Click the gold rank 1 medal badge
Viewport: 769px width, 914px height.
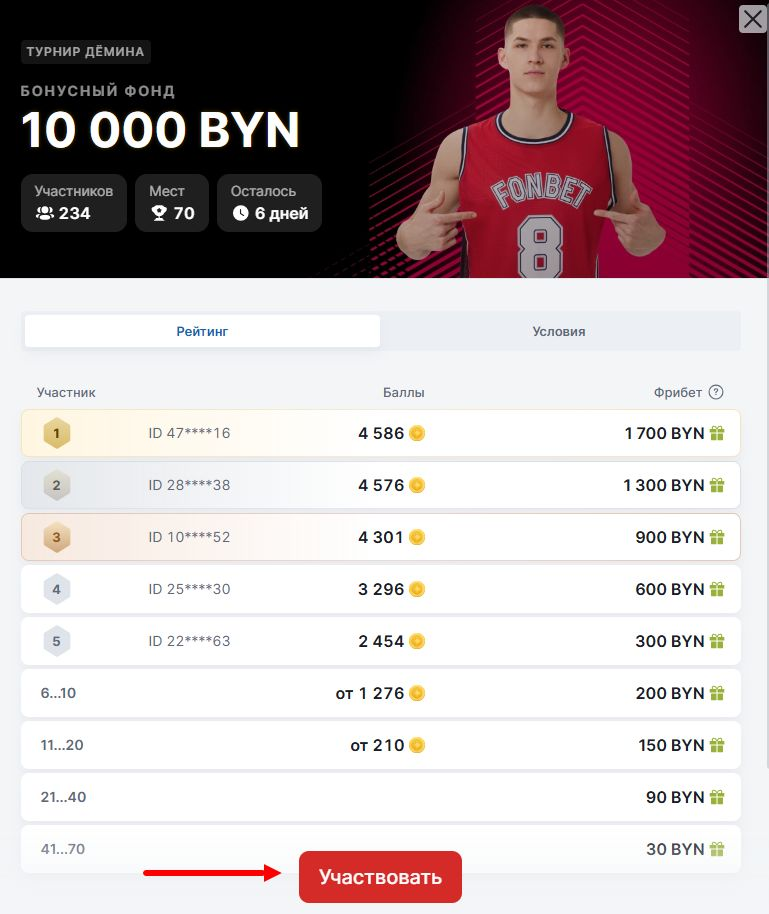[x=57, y=434]
